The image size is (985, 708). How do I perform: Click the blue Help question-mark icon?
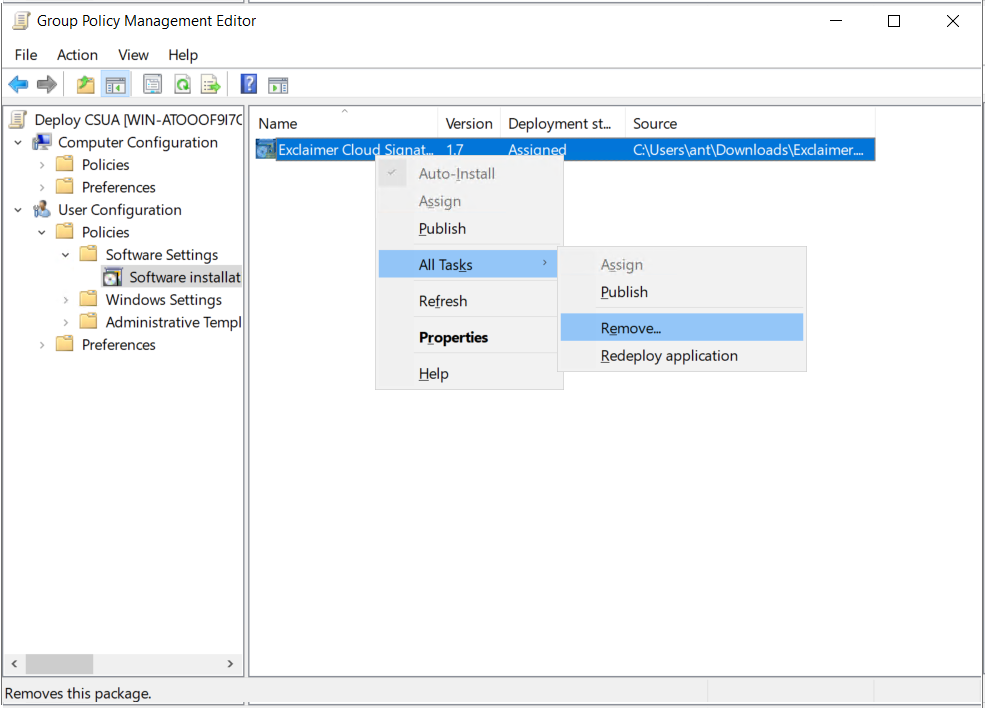(249, 85)
